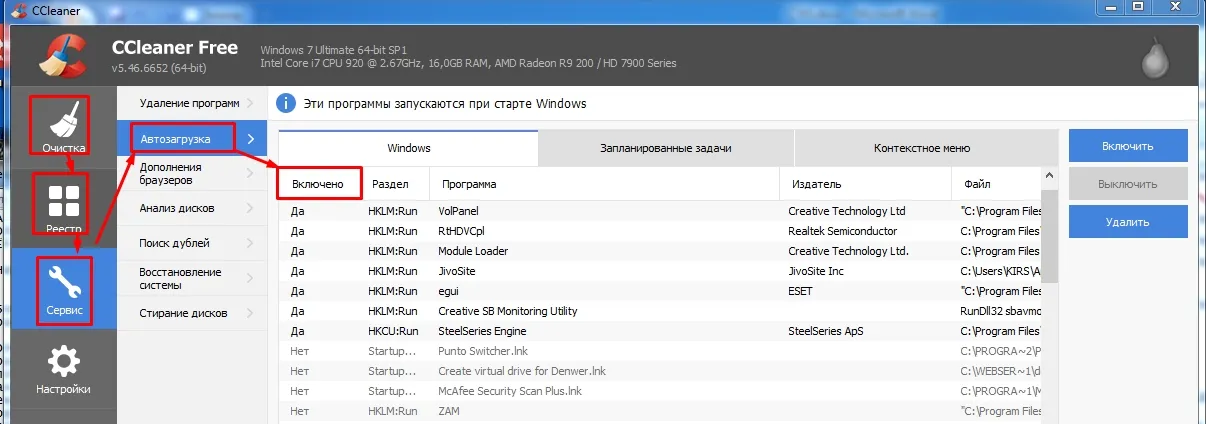Select the Punto Switcher.lnk row
The image size is (1206, 424).
[661, 351]
